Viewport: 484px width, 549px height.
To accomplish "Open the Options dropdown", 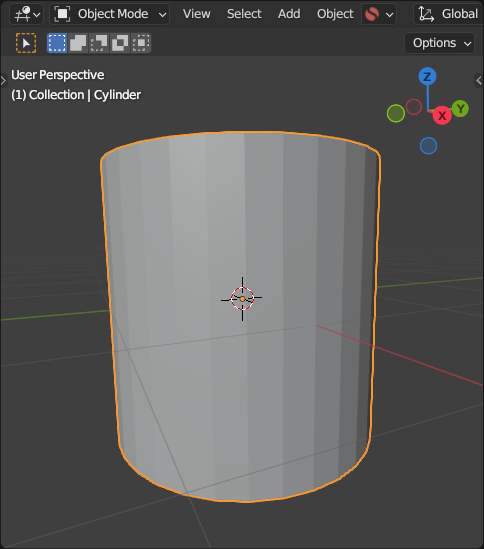I will 440,43.
